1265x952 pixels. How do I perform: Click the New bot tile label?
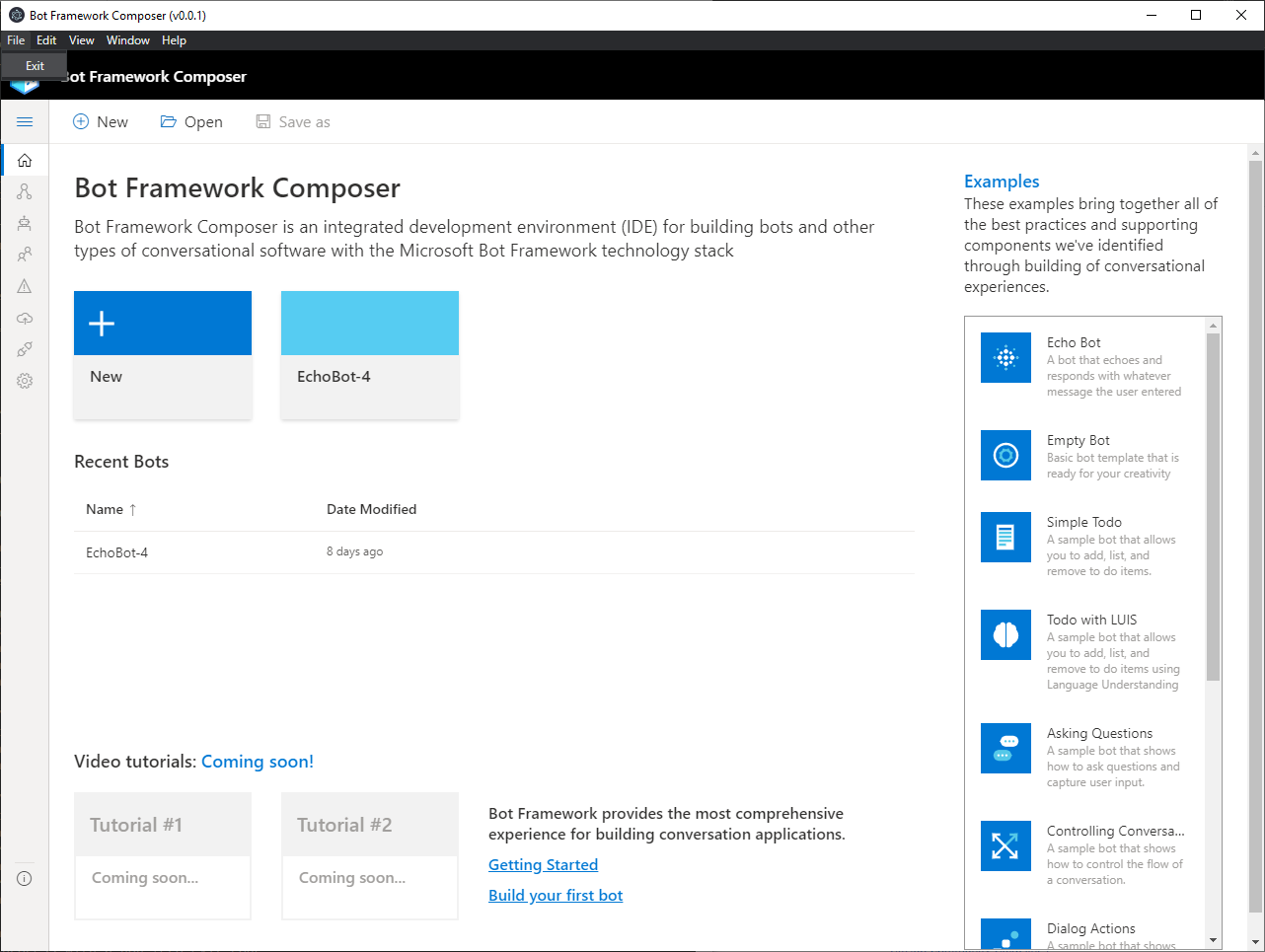[x=106, y=377]
